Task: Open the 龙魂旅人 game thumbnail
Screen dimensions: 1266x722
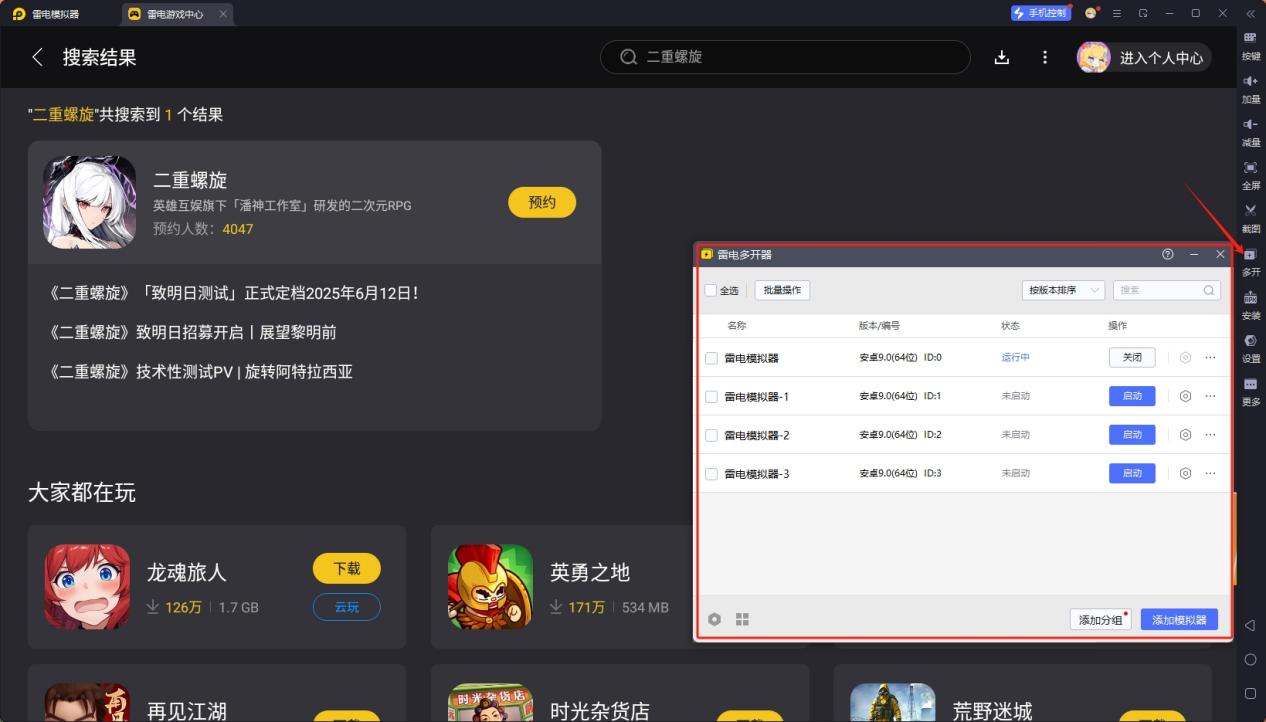Action: click(87, 587)
